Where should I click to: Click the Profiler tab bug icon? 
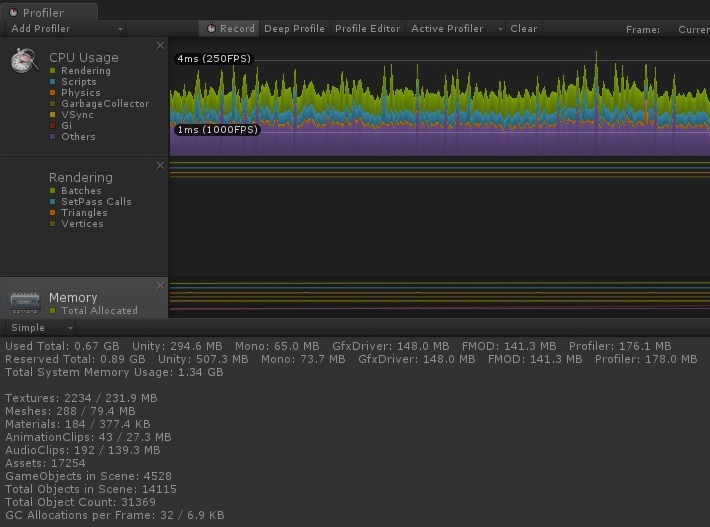tap(14, 12)
